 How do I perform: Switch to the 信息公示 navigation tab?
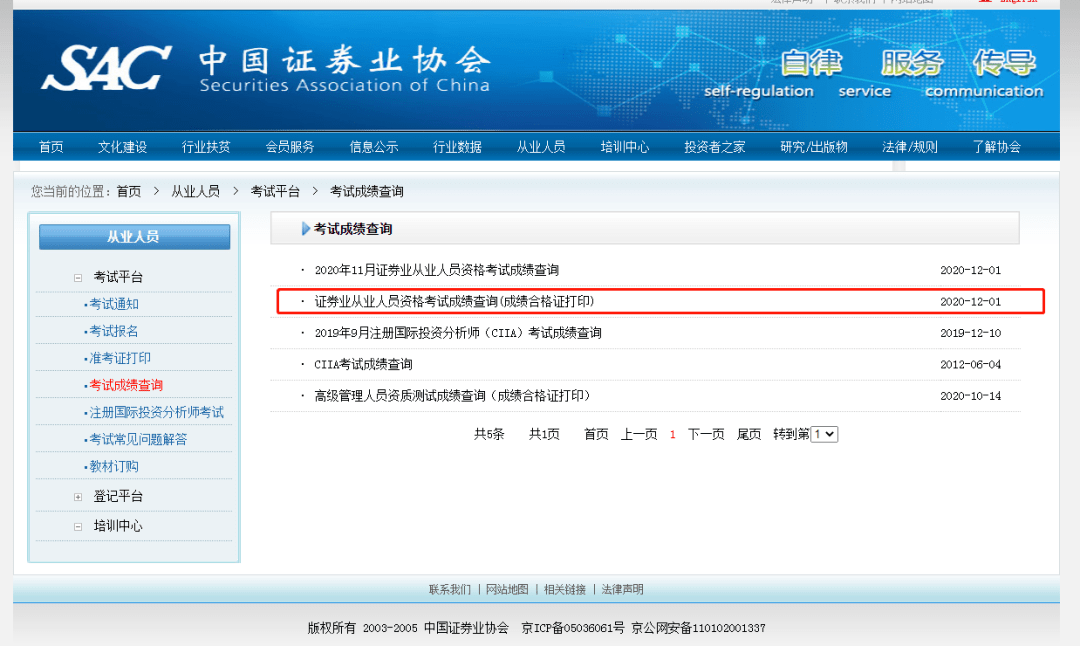tap(373, 146)
